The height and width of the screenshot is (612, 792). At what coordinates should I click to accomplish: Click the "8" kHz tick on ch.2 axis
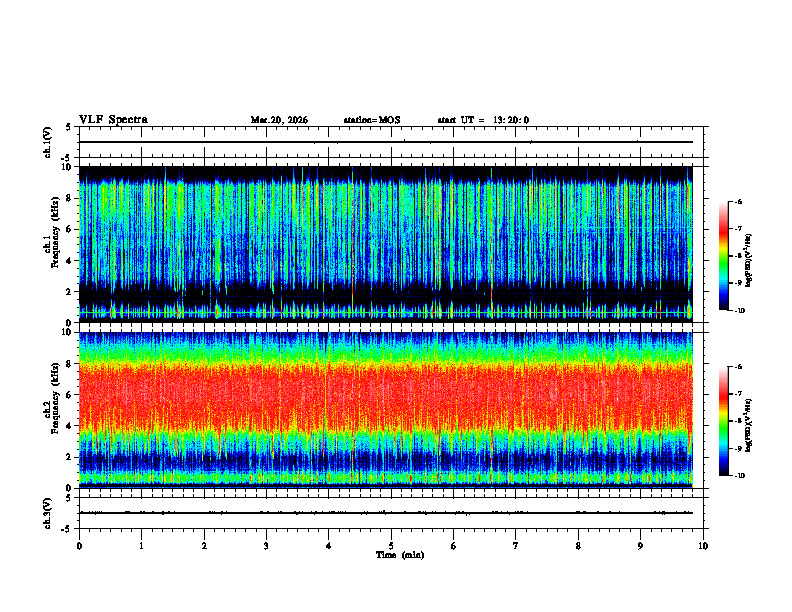click(69, 364)
